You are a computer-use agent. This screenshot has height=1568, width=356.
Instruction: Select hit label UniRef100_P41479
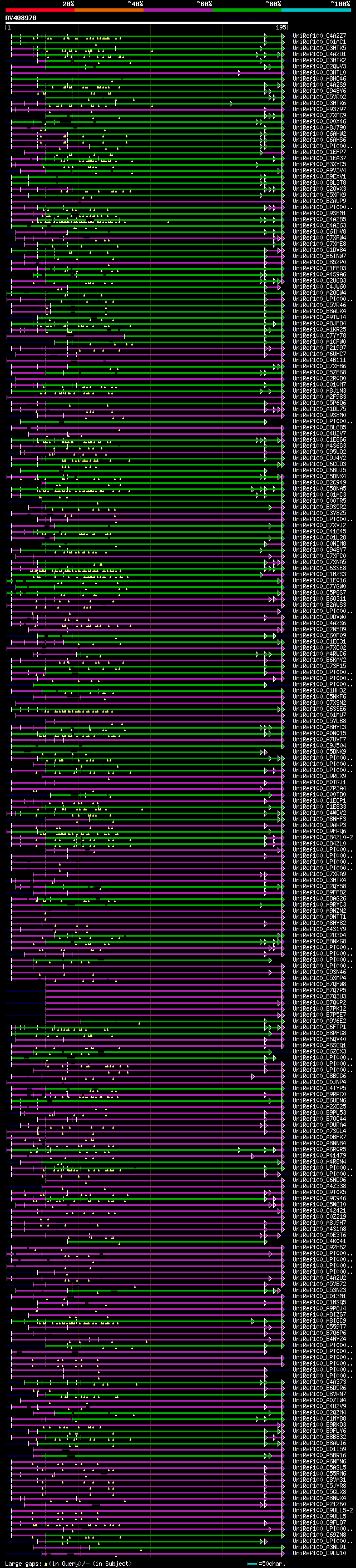point(319,1155)
